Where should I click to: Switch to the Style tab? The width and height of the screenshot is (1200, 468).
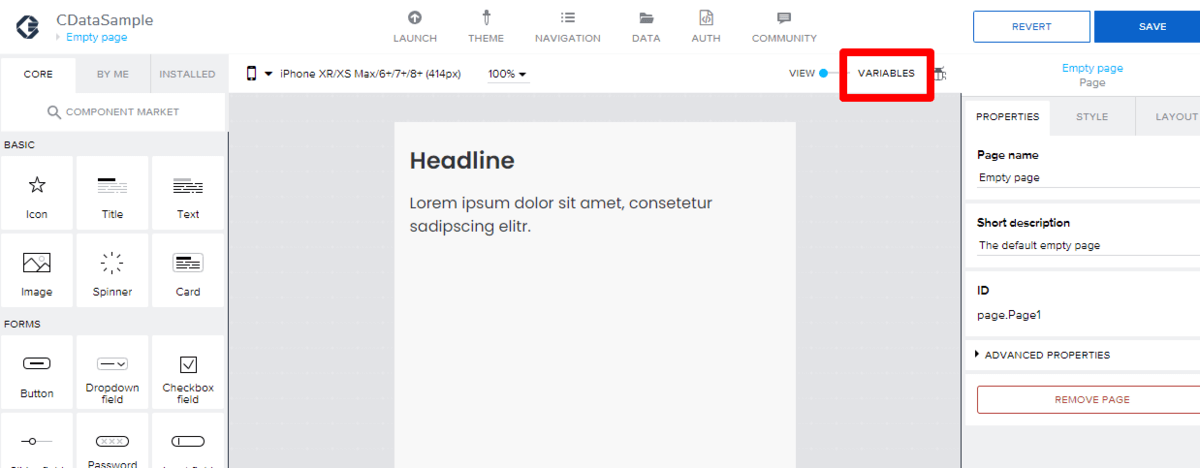[x=1092, y=117]
